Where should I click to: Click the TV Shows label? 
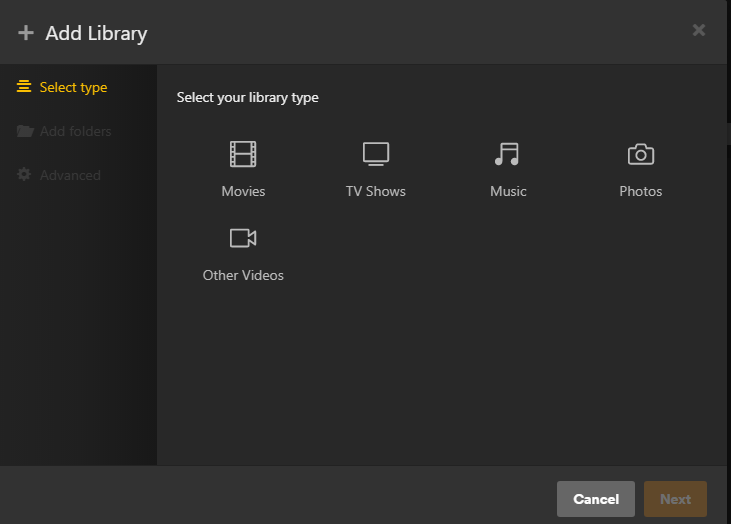click(376, 191)
